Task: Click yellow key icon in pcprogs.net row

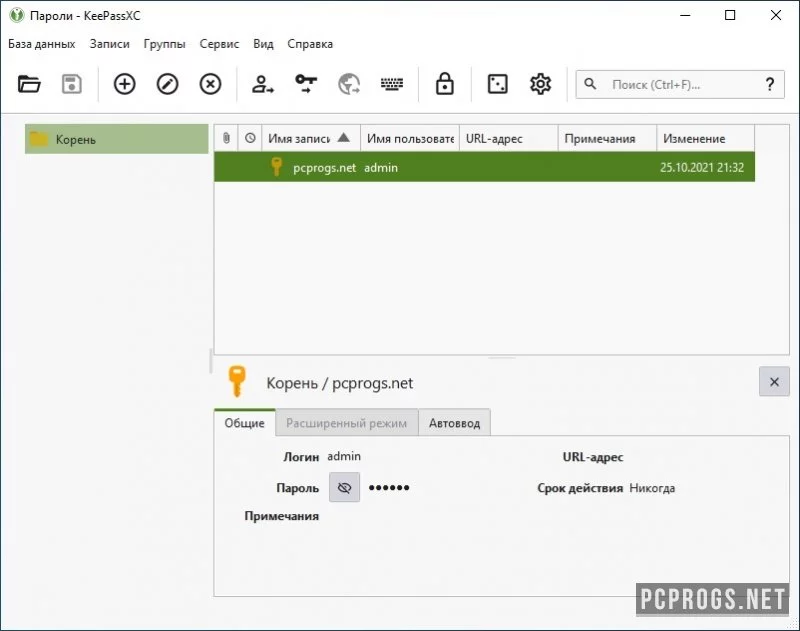Action: (x=276, y=167)
